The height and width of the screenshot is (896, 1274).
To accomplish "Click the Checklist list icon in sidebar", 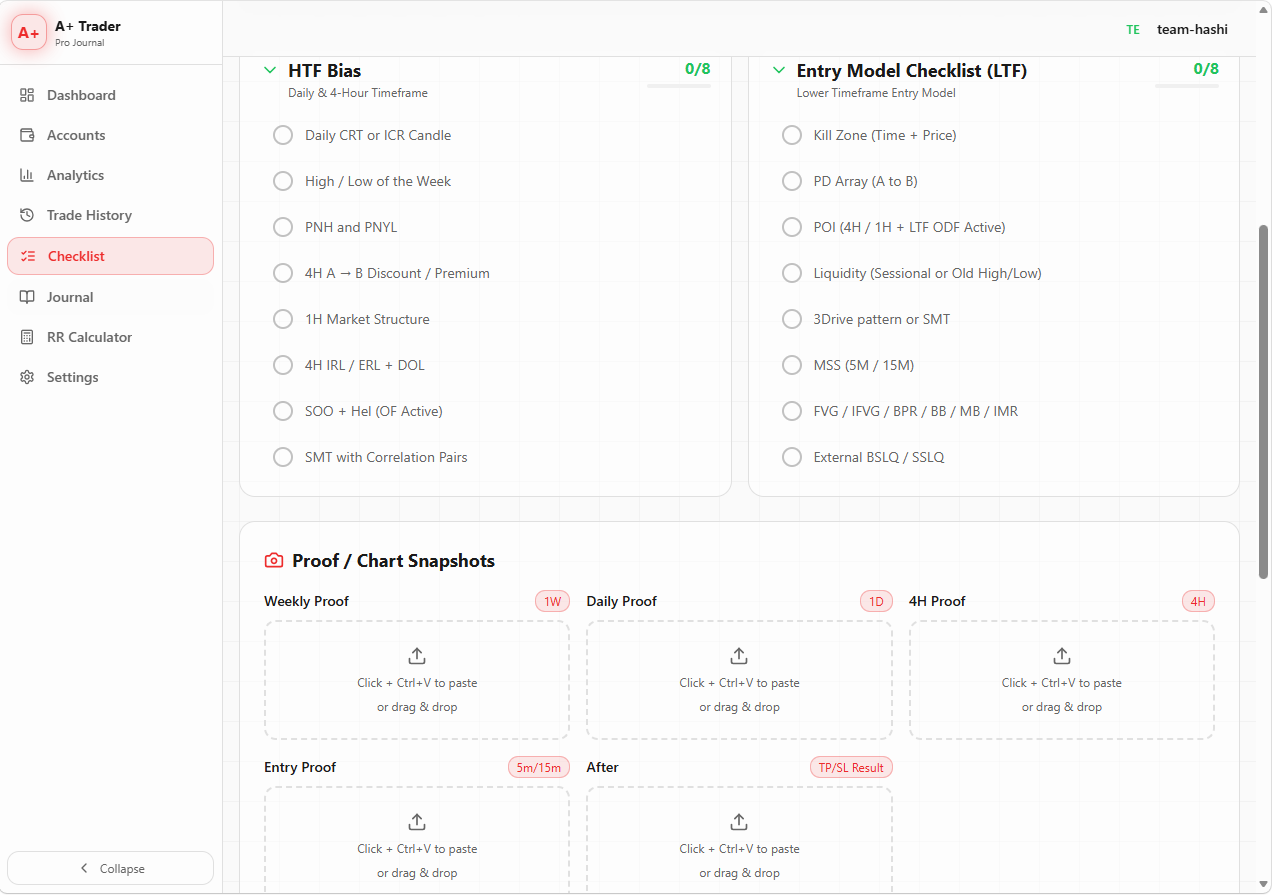I will [x=28, y=256].
